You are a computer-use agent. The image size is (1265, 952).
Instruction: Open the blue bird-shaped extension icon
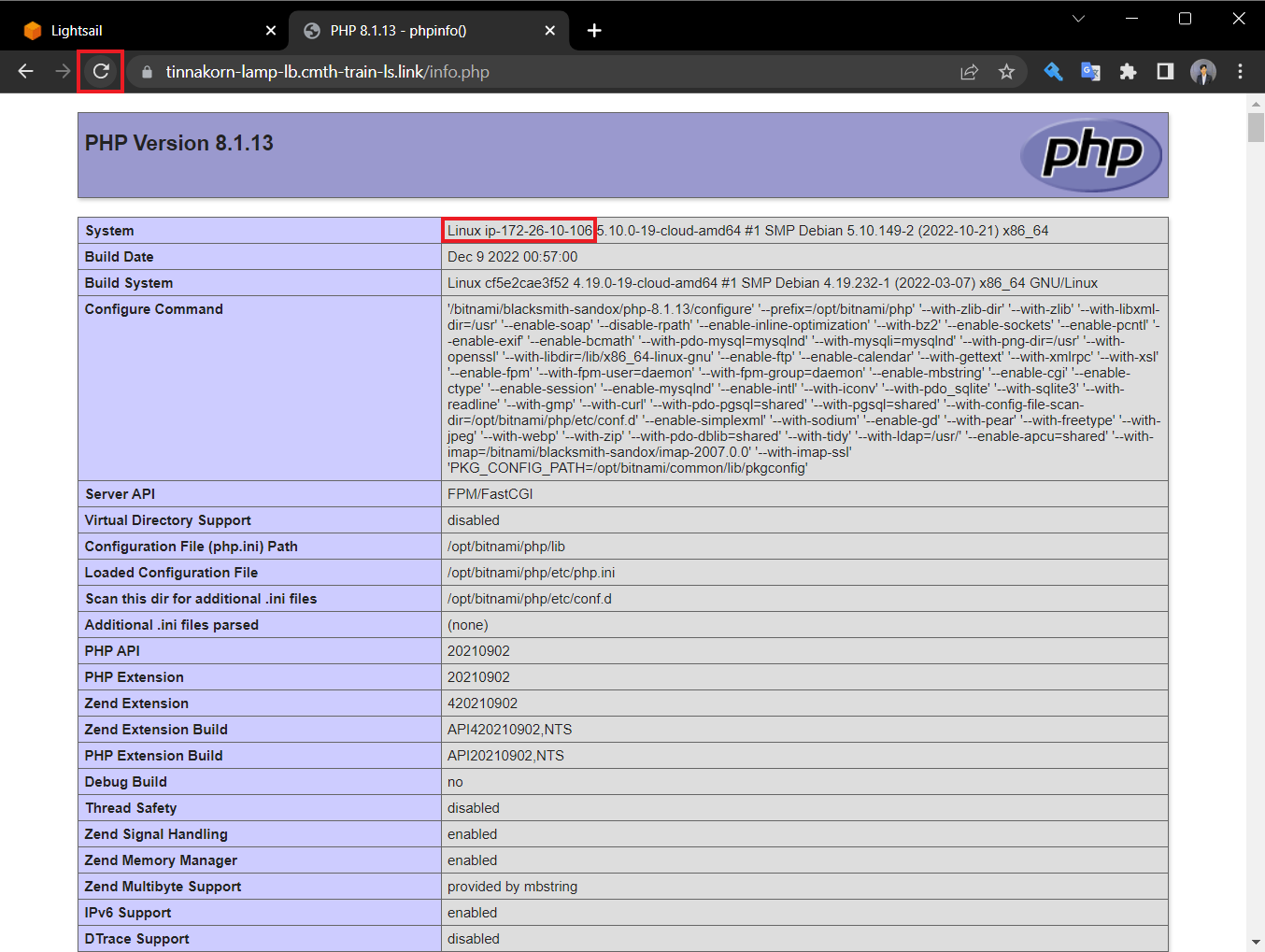coord(1053,72)
